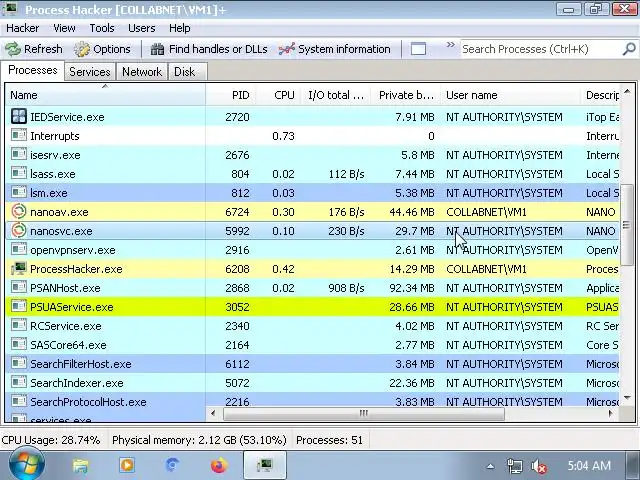Click the RCService.exe process icon
The width and height of the screenshot is (640, 480).
click(19, 325)
